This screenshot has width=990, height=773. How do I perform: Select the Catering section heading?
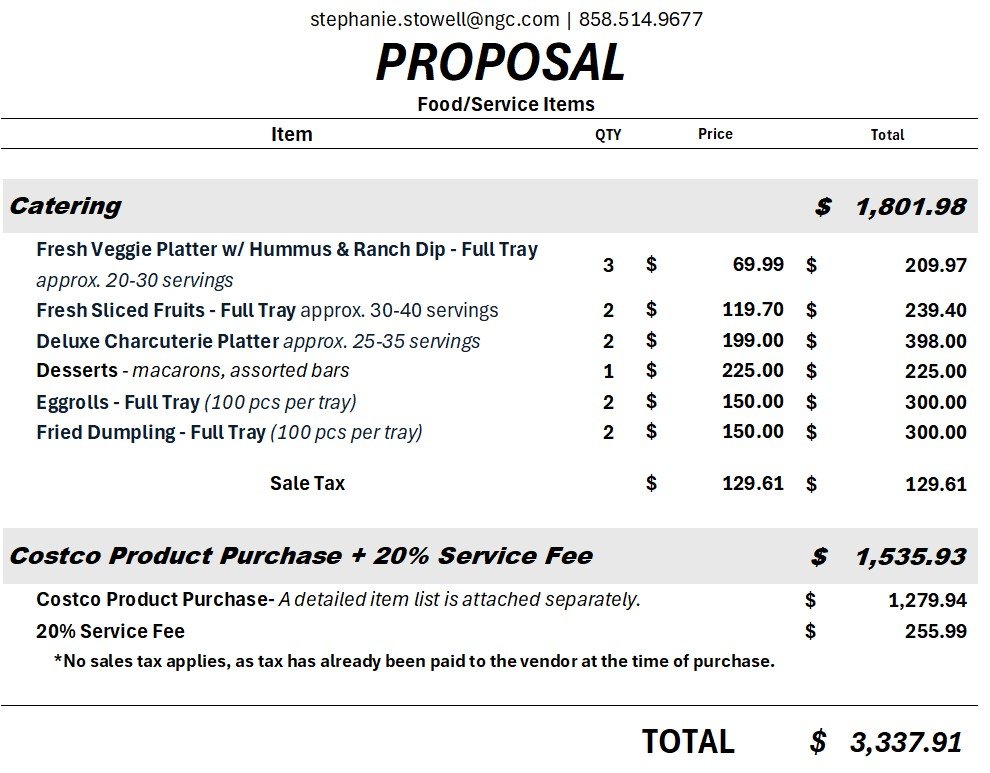click(66, 206)
